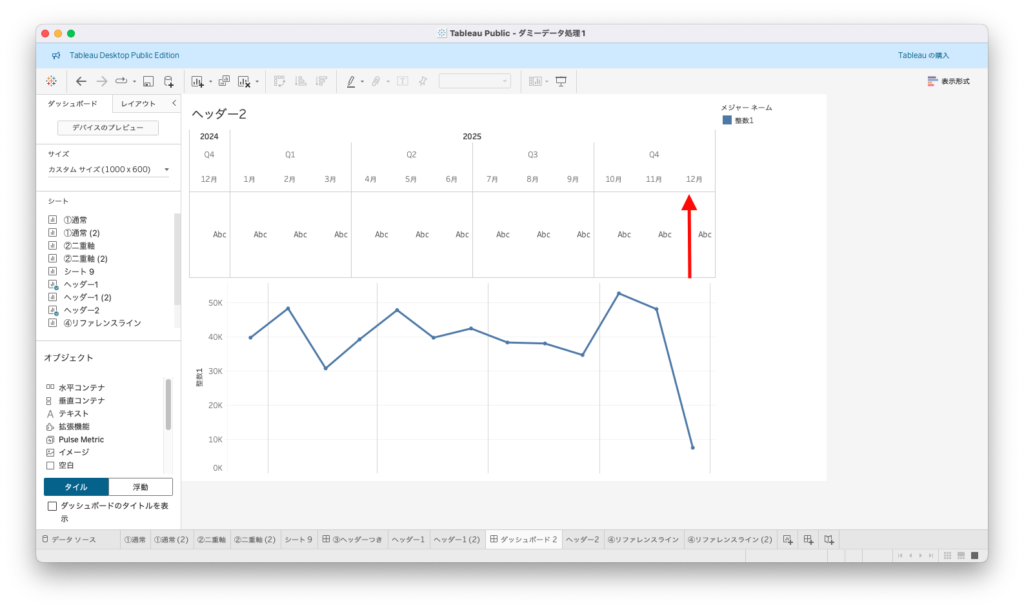1024x610 pixels.
Task: Collapse the side pane with chevron
Action: coord(174,103)
